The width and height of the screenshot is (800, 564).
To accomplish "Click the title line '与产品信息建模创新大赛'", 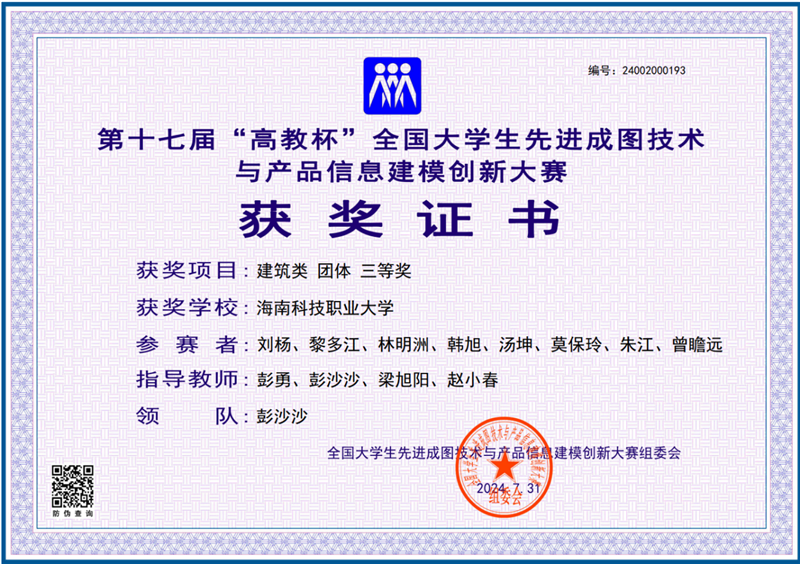I will 402,171.
